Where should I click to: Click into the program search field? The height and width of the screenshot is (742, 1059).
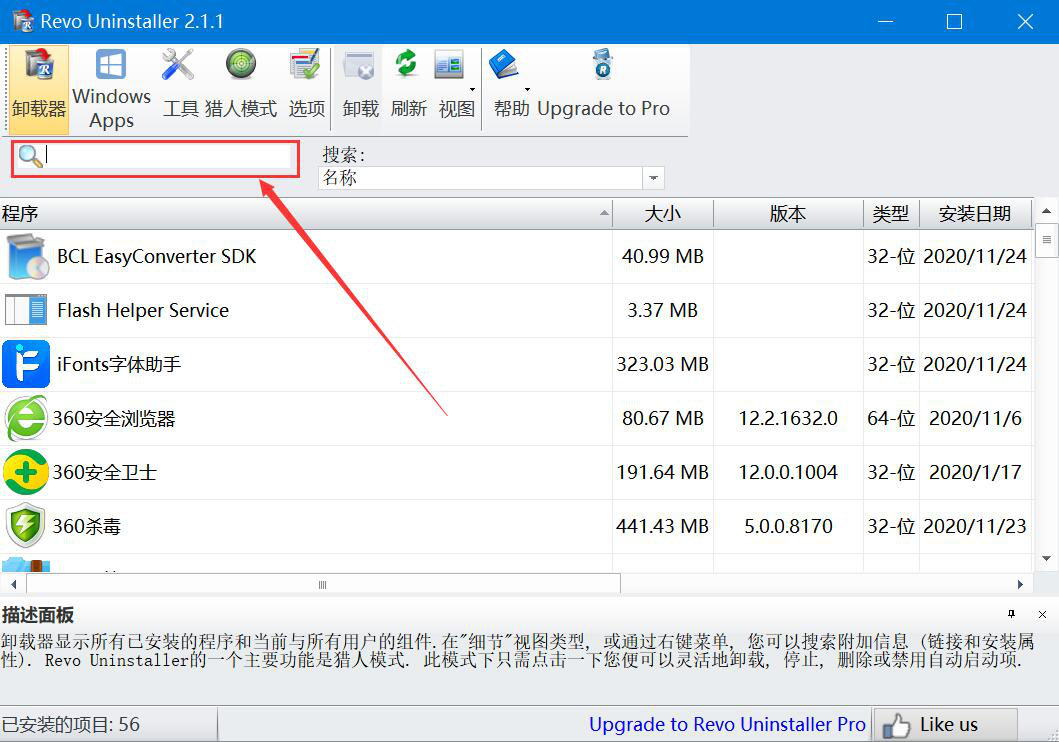(x=169, y=157)
